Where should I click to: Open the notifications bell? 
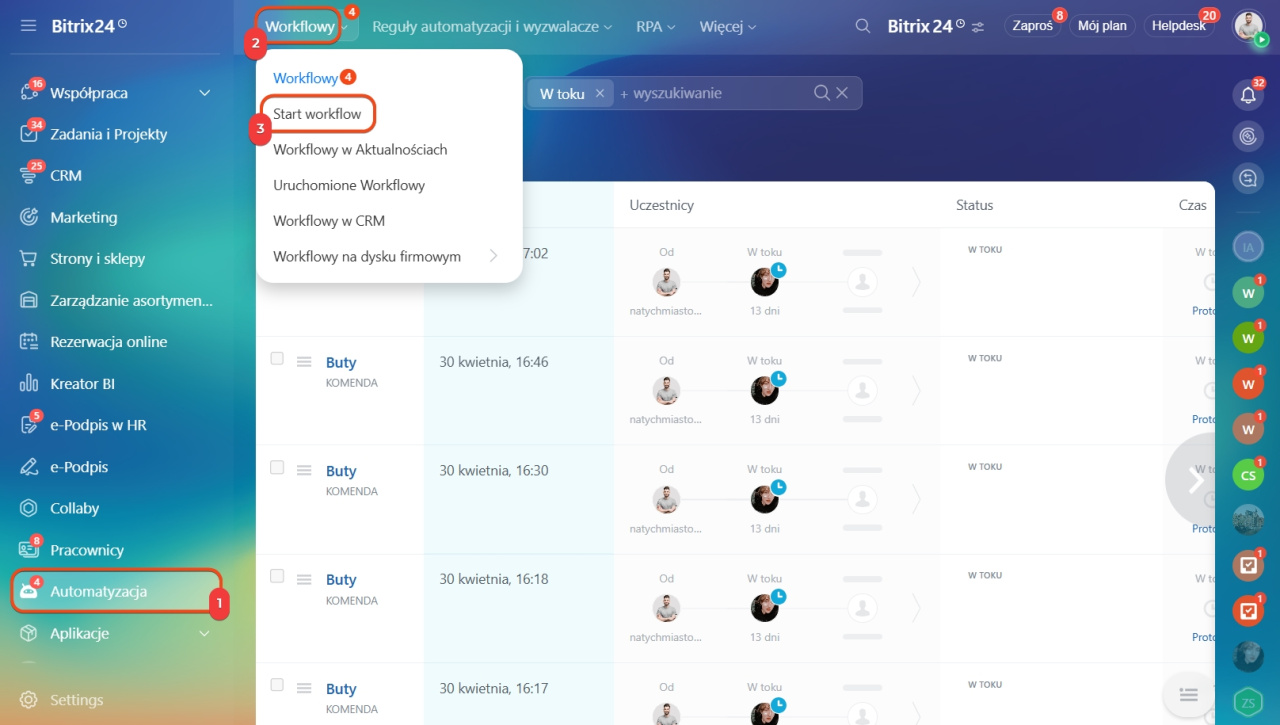coord(1248,95)
